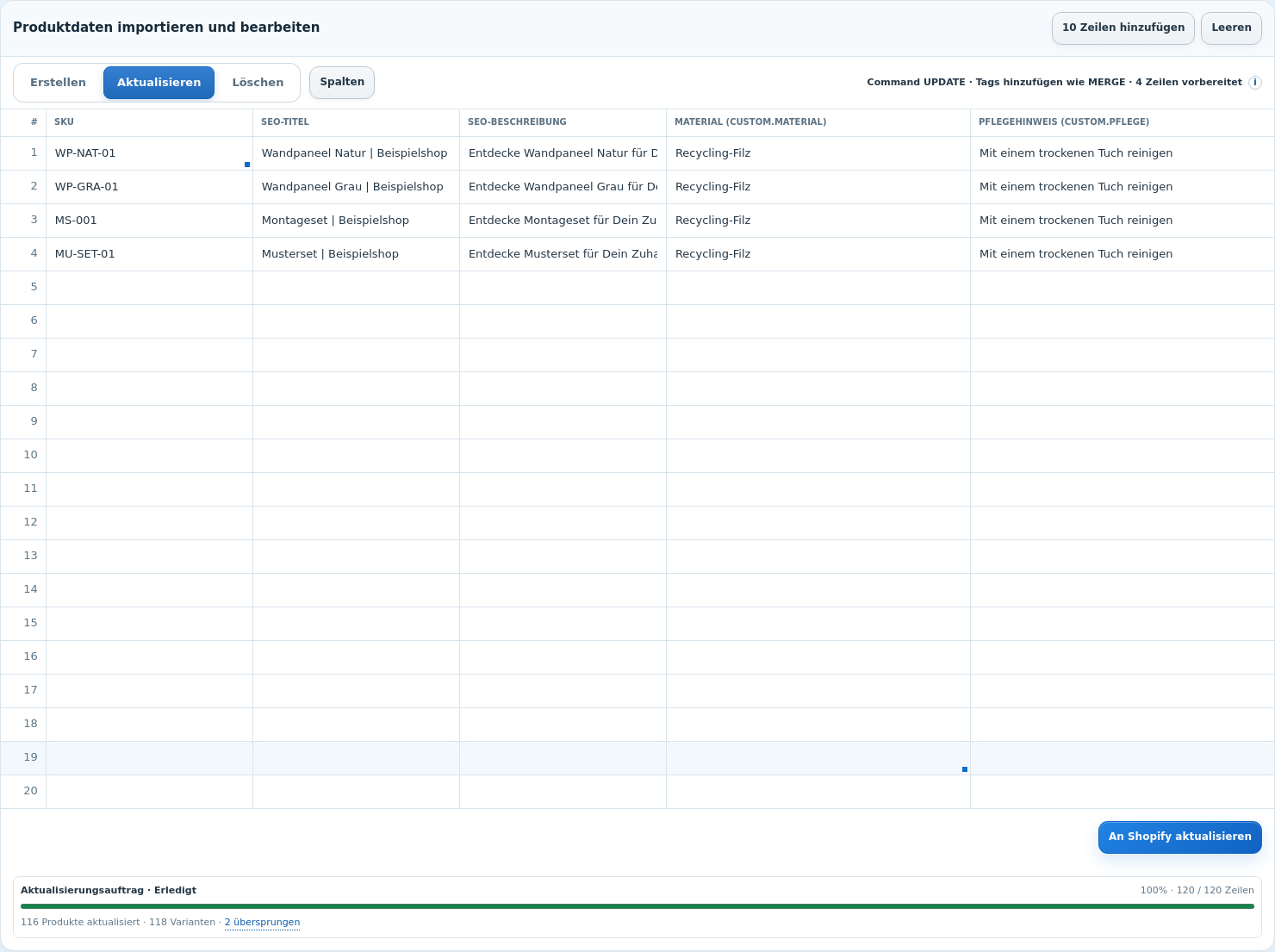Click the info icon beside Zeilen vorbereitet
The image size is (1275, 952).
[x=1255, y=83]
